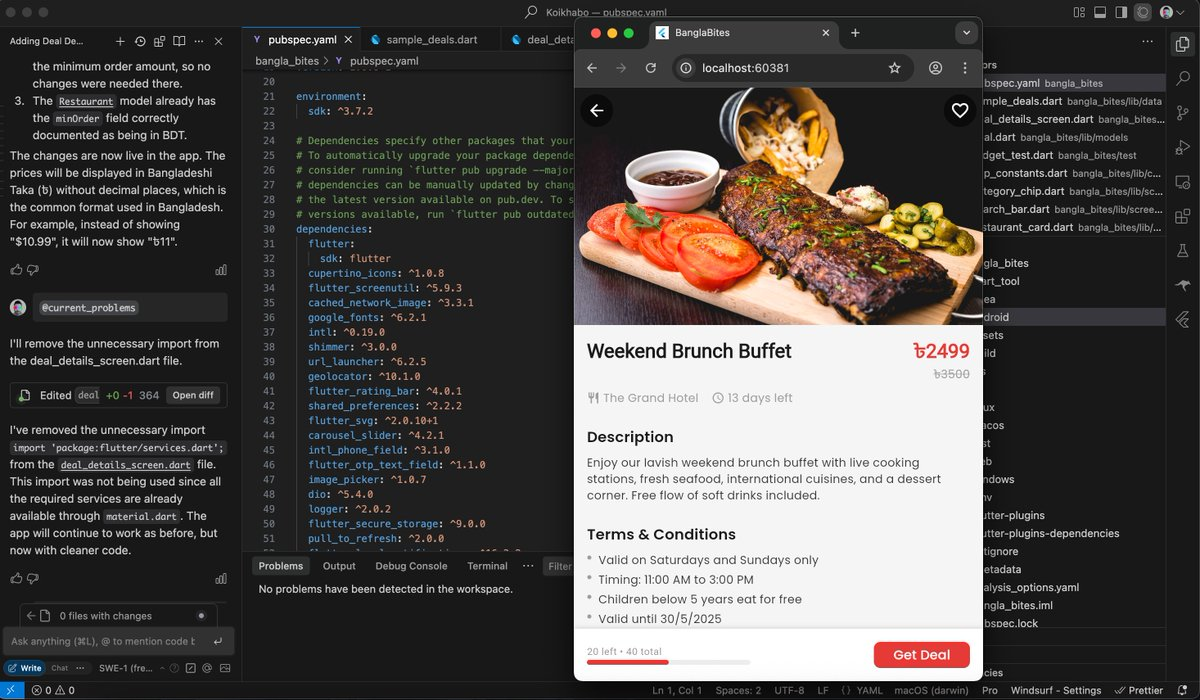The image size is (1200, 700).
Task: Open Cascade conversation history clock icon
Action: [140, 41]
